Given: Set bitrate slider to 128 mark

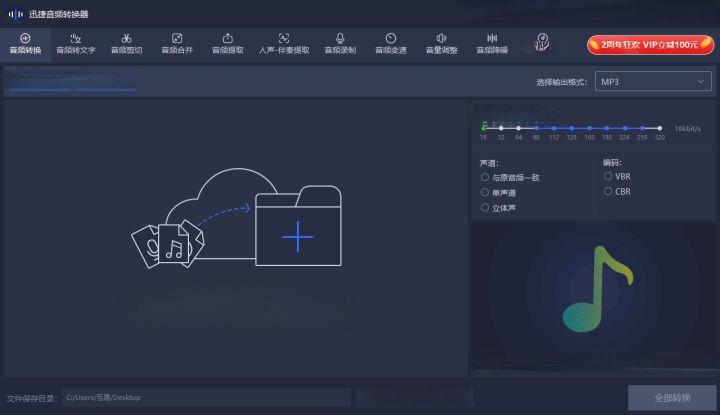Looking at the screenshot, I should pos(572,128).
